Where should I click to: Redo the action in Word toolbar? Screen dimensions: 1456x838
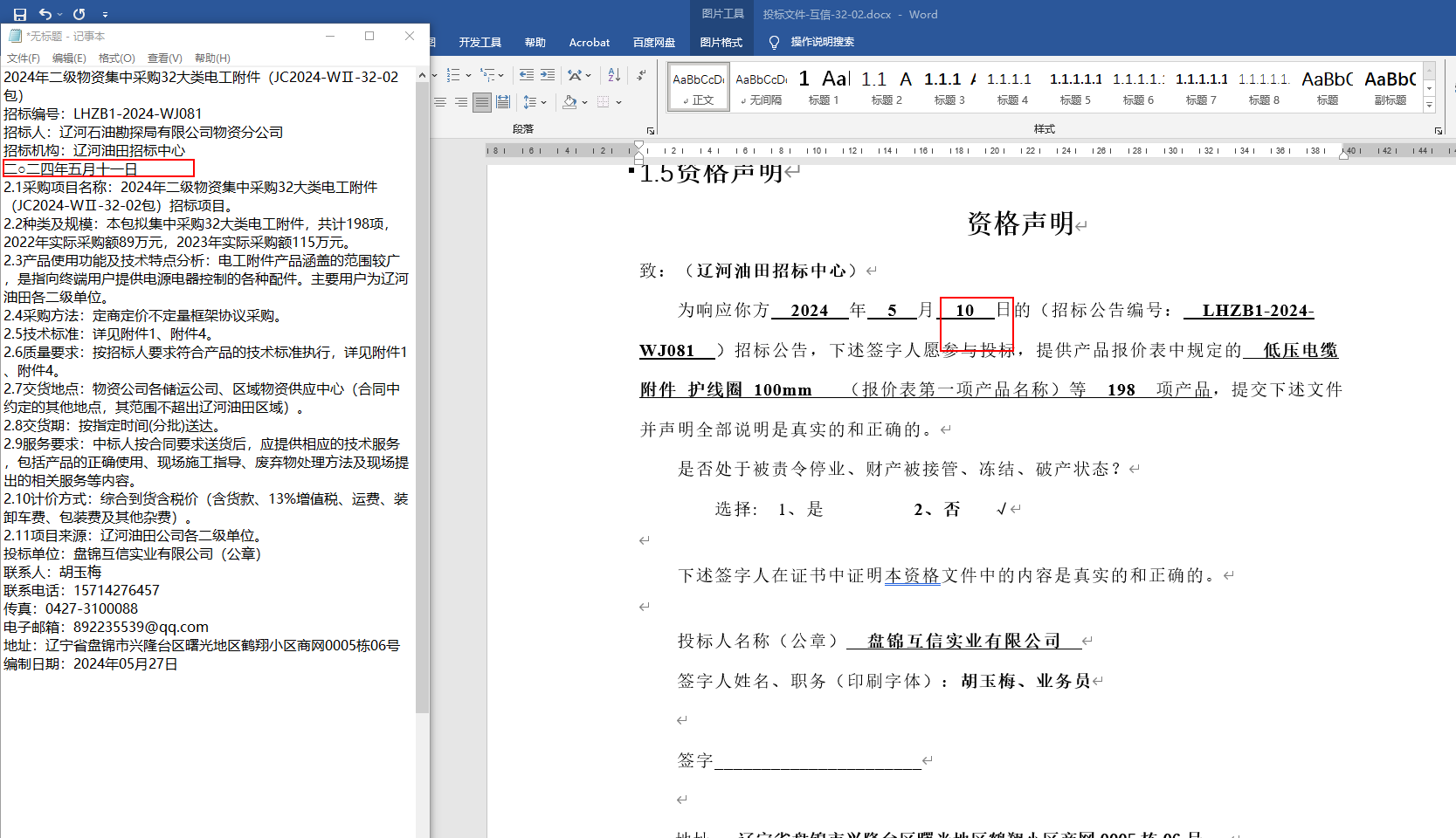(79, 14)
